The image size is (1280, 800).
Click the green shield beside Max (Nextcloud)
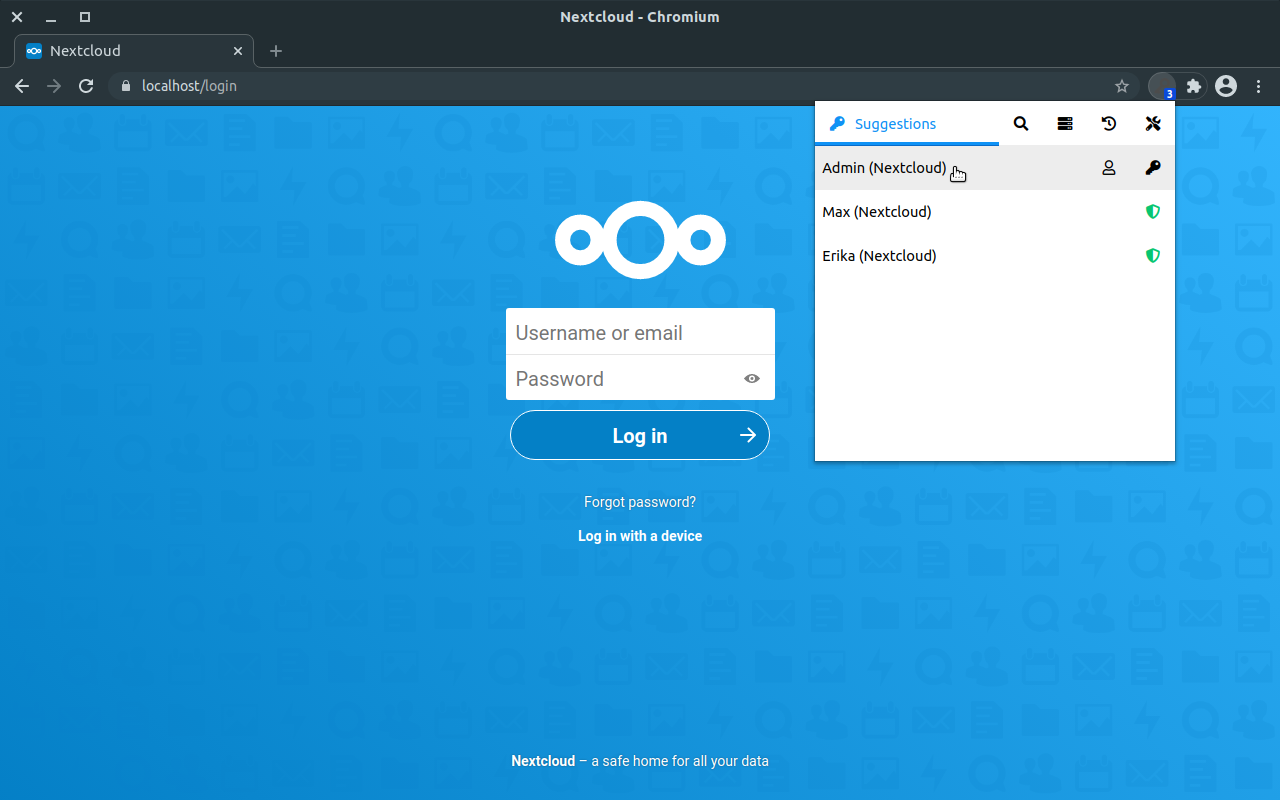[x=1152, y=211]
